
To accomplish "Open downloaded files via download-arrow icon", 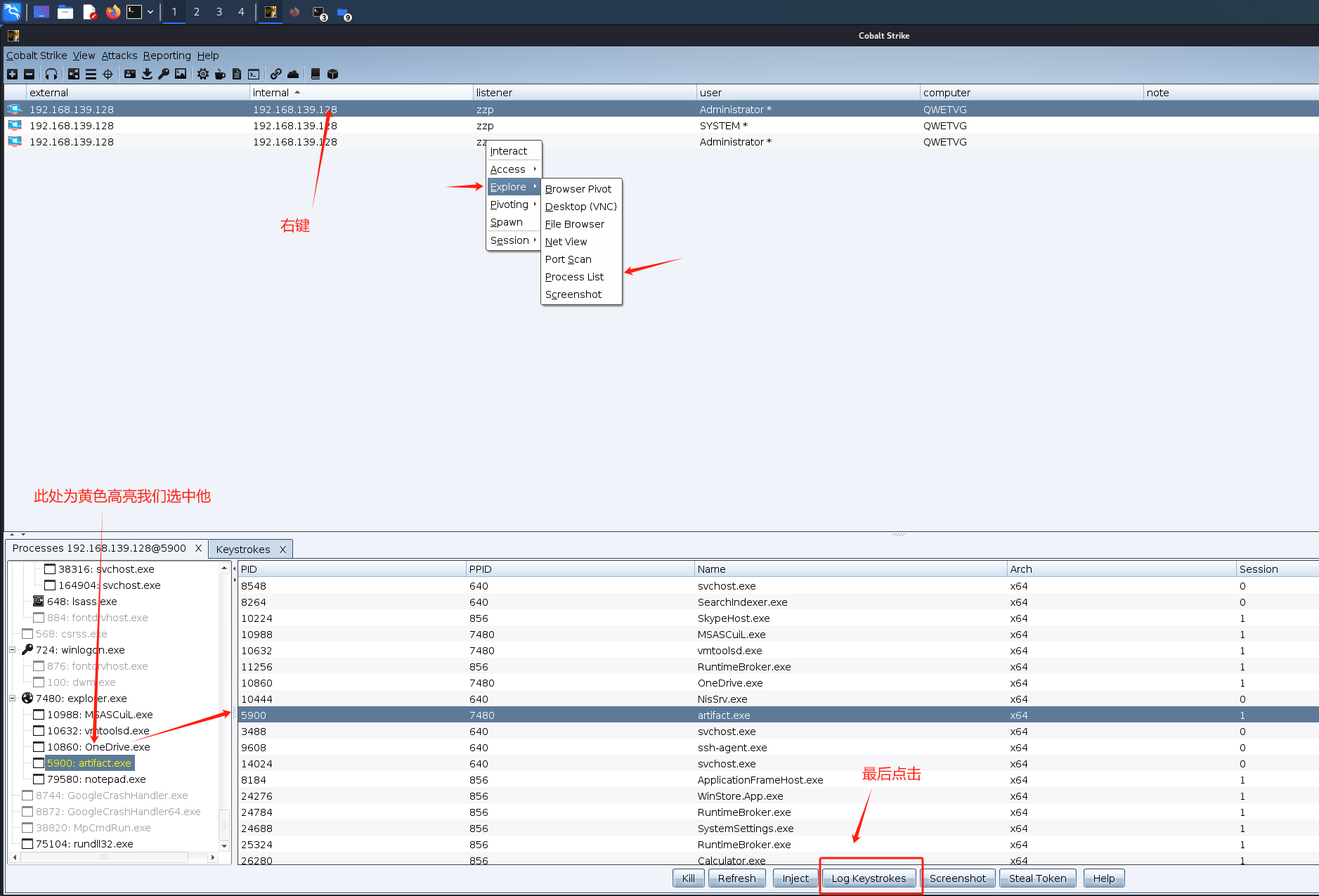I will (x=147, y=74).
